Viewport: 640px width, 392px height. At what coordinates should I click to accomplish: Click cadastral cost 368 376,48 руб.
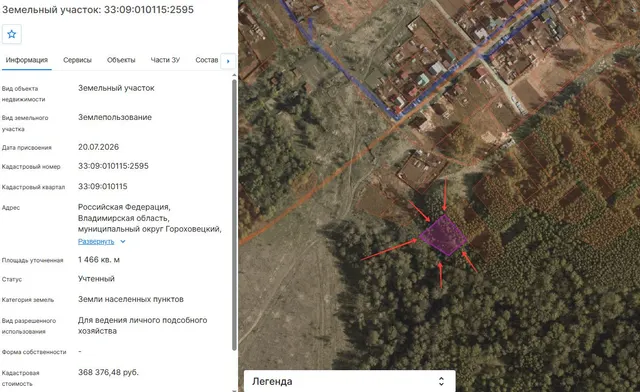[108, 372]
